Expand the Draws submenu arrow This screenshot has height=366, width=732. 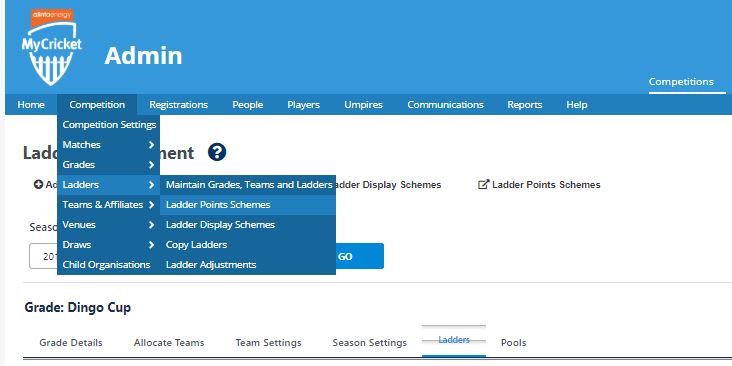[151, 245]
